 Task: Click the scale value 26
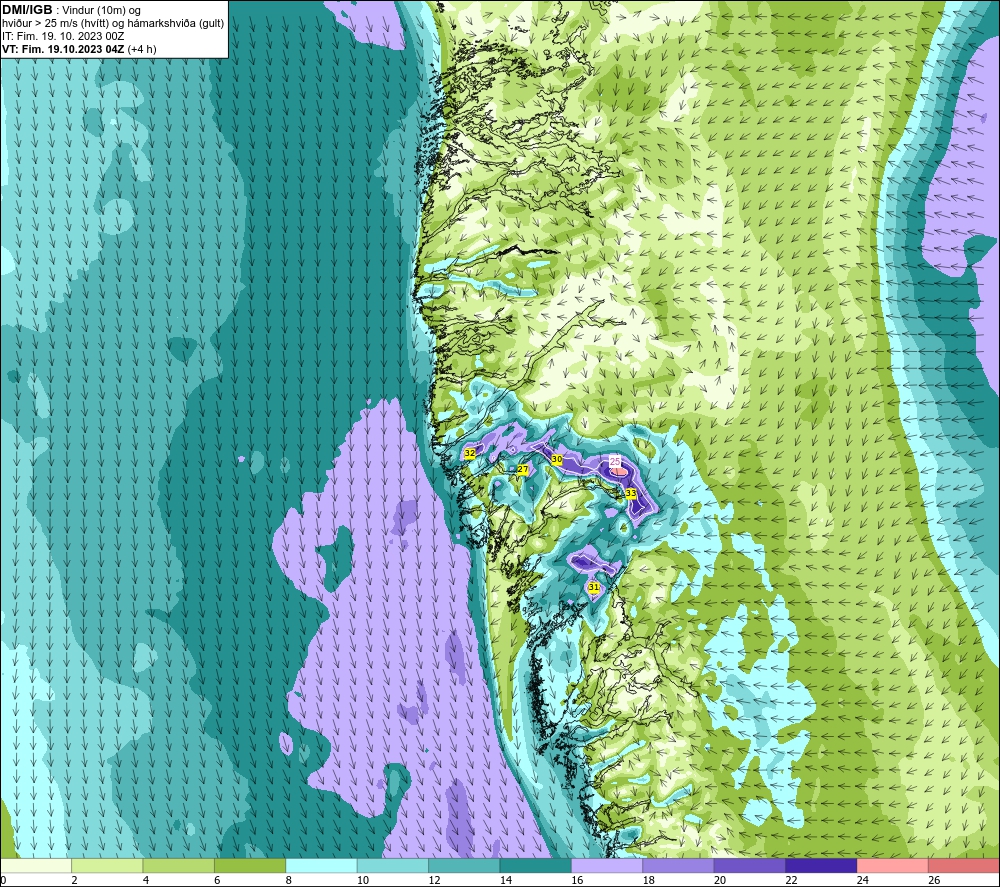point(934,880)
